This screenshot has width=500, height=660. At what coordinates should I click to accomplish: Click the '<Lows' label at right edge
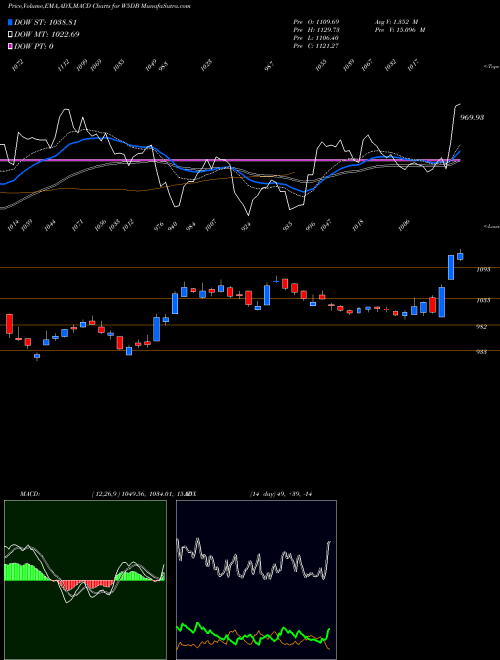pos(491,226)
